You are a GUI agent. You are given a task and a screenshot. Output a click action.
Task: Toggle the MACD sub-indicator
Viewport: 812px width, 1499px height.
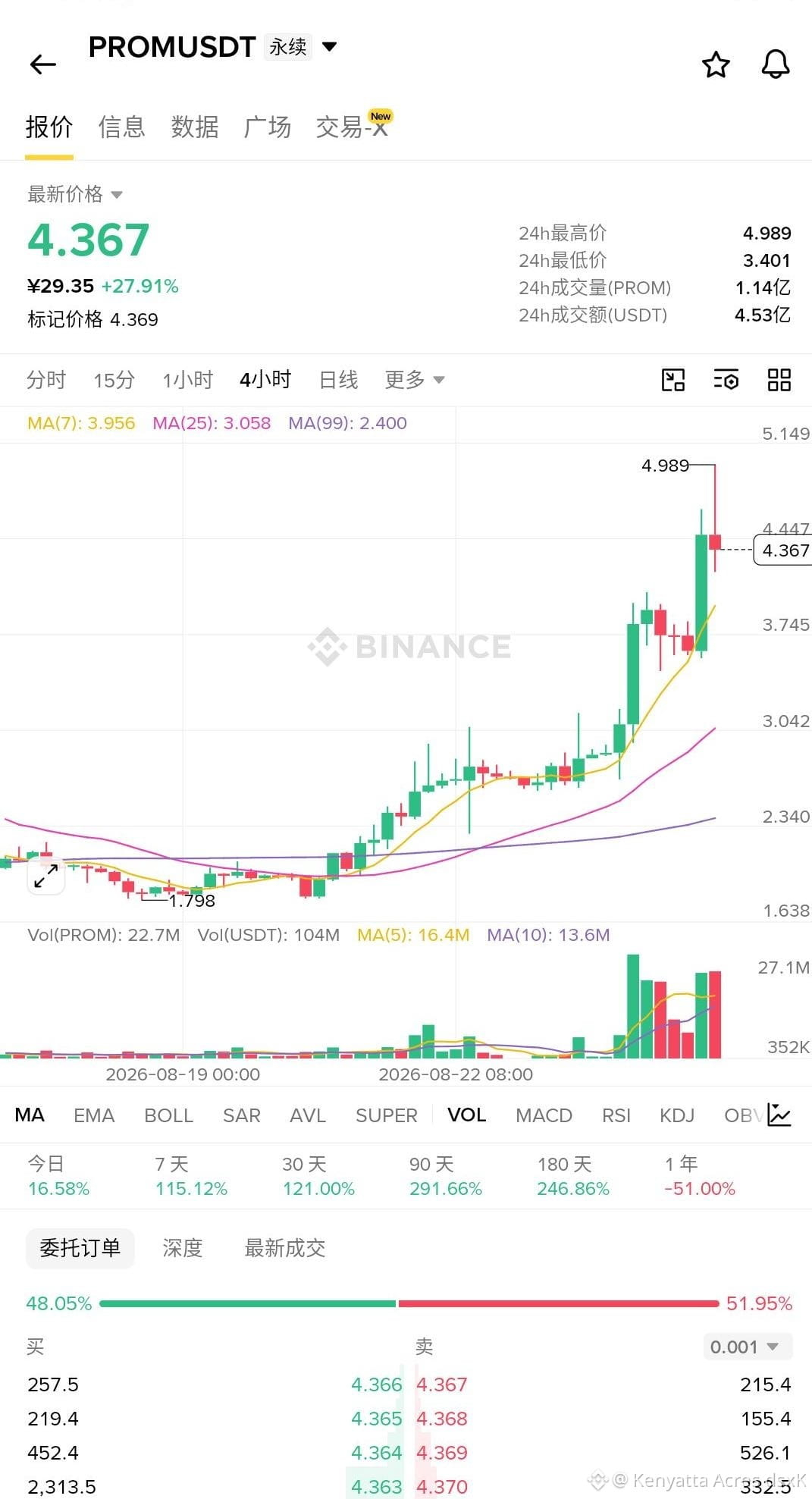tap(544, 1115)
